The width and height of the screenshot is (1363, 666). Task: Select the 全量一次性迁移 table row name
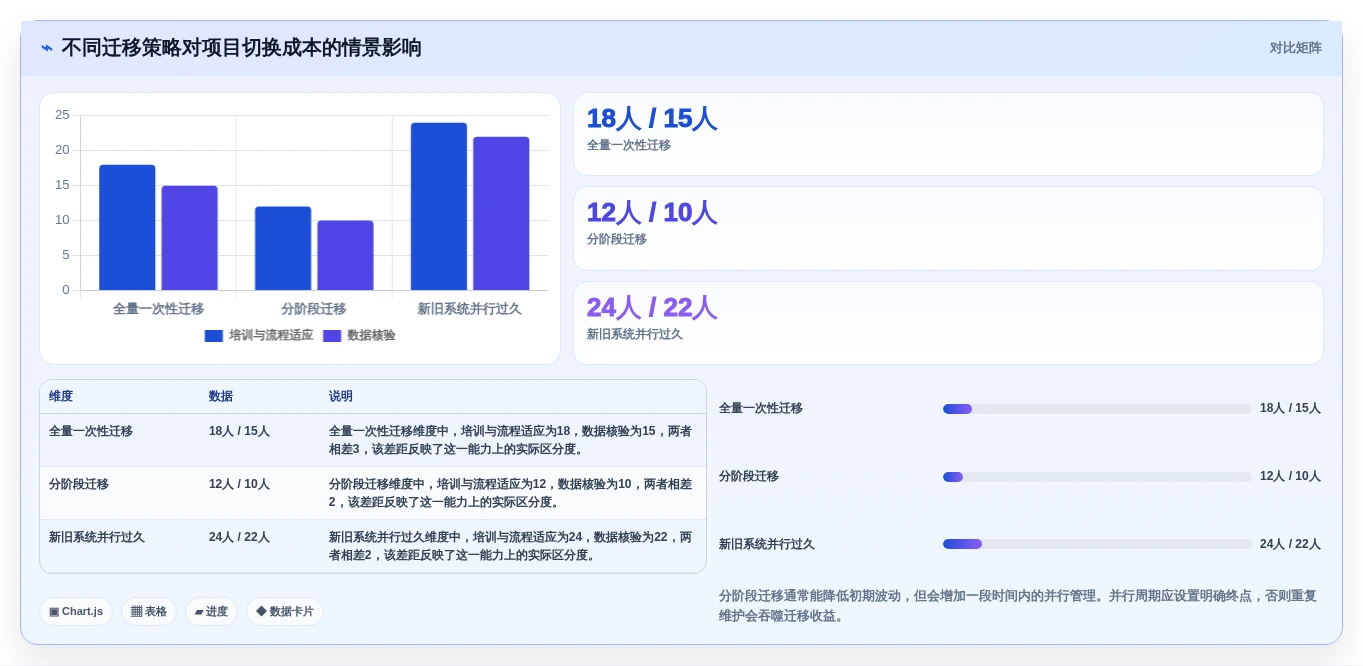click(91, 431)
